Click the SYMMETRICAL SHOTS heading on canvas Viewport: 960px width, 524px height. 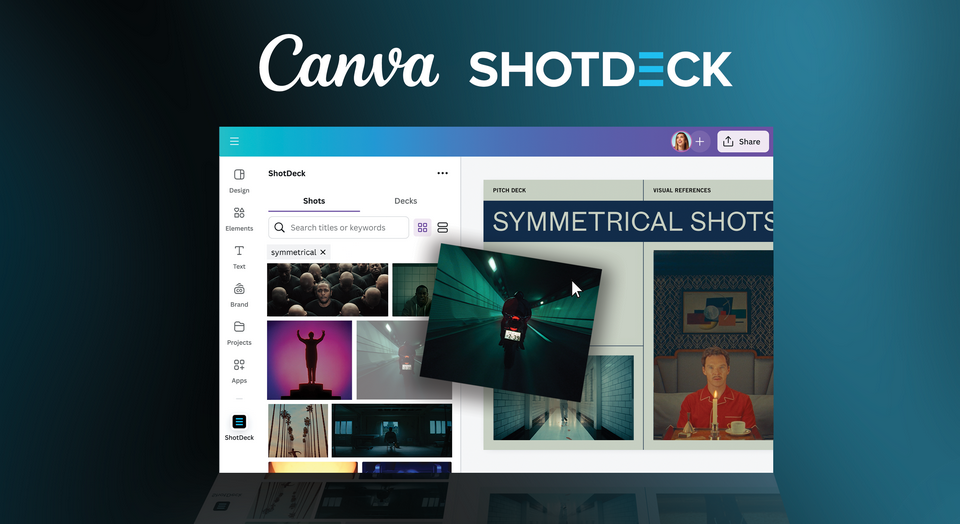pyautogui.click(x=632, y=222)
